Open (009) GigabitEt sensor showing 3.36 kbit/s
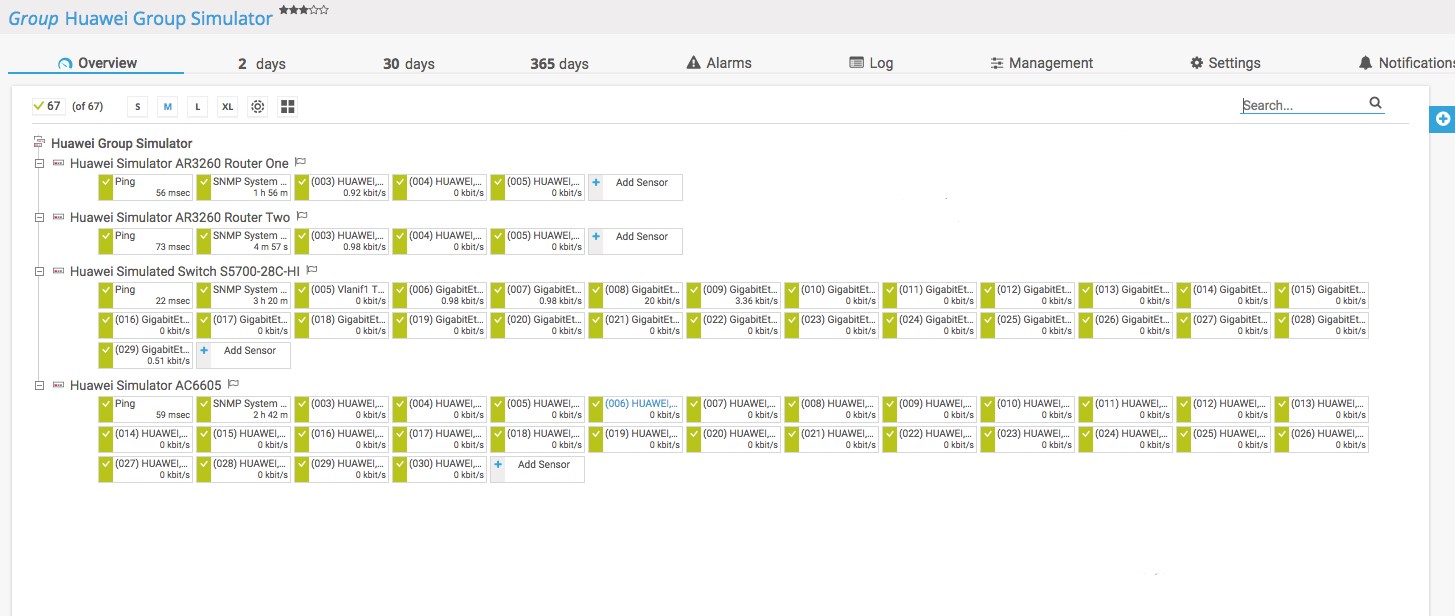 [734, 296]
